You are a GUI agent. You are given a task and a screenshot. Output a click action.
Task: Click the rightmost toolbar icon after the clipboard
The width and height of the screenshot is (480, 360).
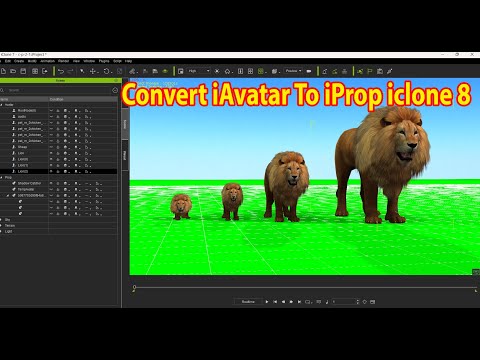390,71
